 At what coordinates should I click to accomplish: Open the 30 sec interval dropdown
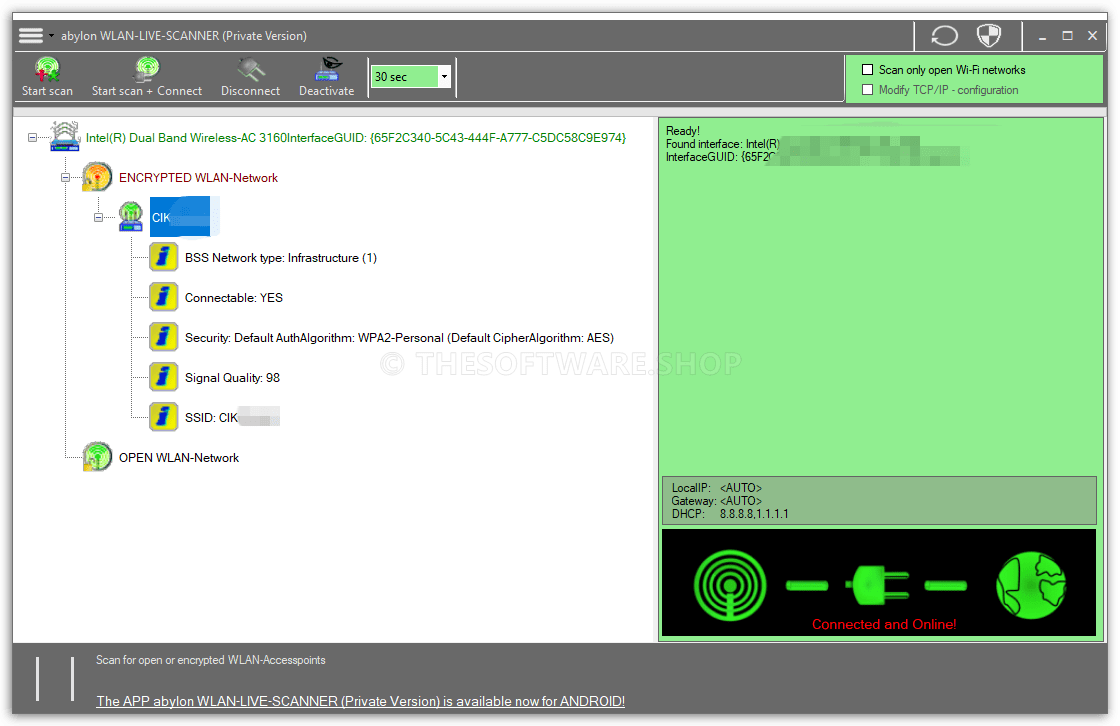click(x=444, y=77)
